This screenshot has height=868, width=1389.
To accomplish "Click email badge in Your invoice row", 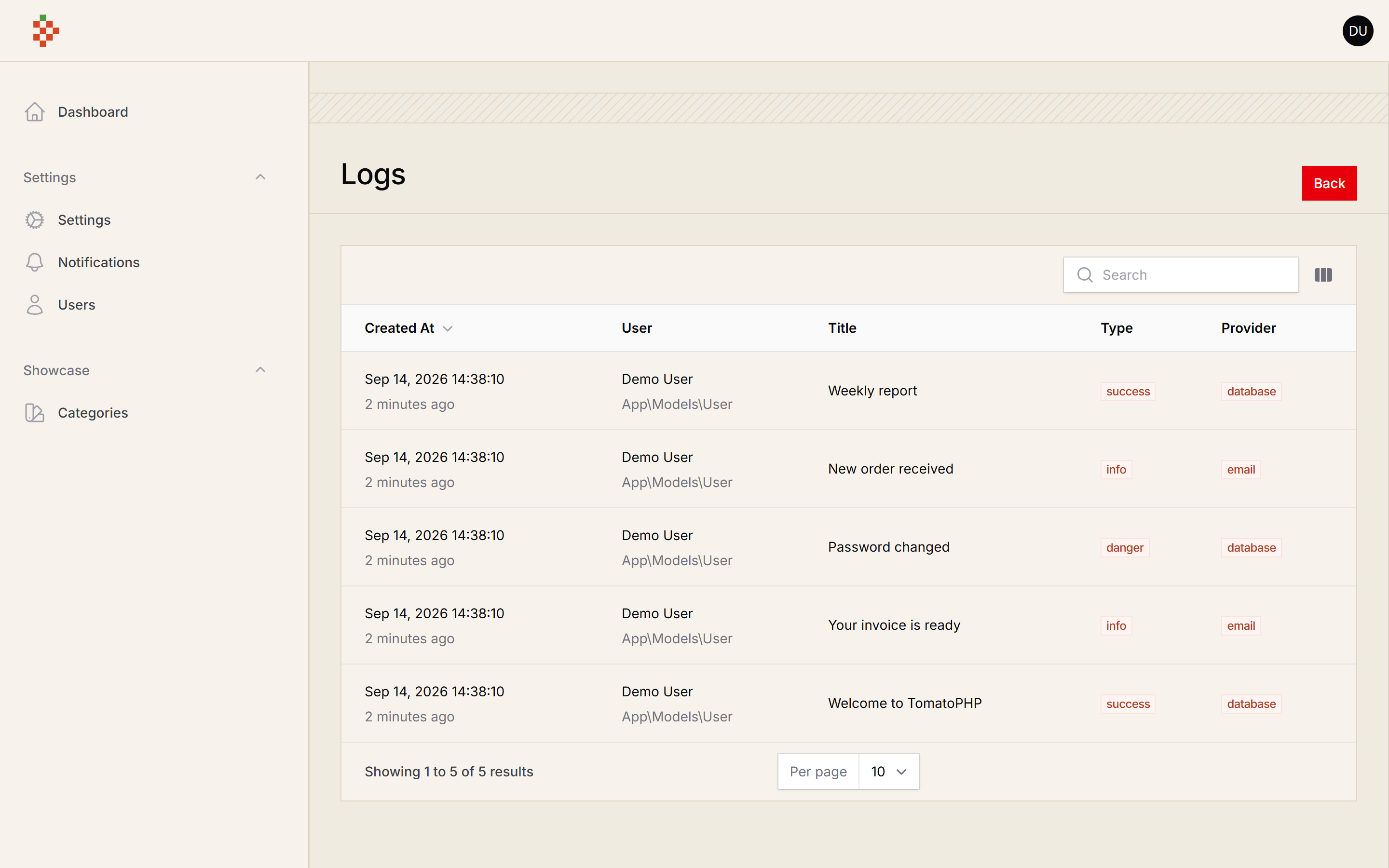I will pos(1240,626).
